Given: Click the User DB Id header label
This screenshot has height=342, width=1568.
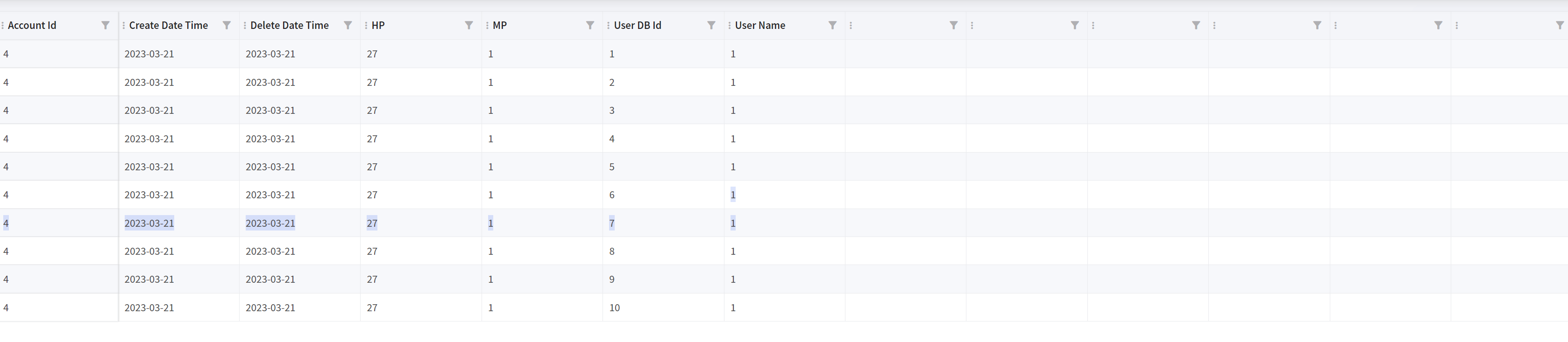Looking at the screenshot, I should point(637,26).
